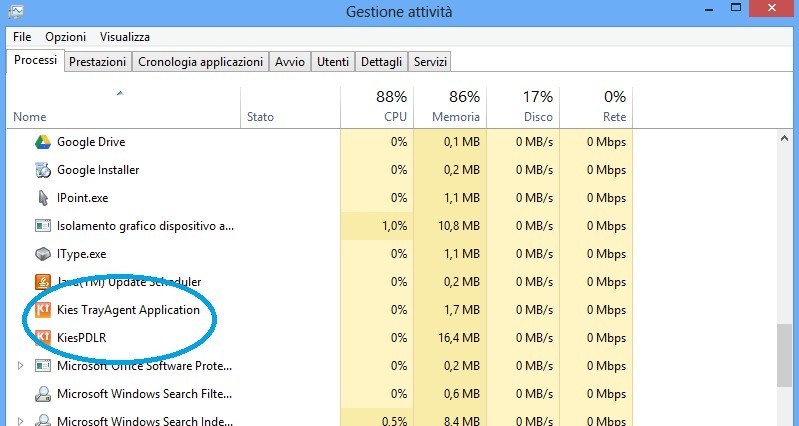Click the Isolamento grafico dispositivo icon
Screen dimensions: 799x426
pyautogui.click(x=43, y=226)
